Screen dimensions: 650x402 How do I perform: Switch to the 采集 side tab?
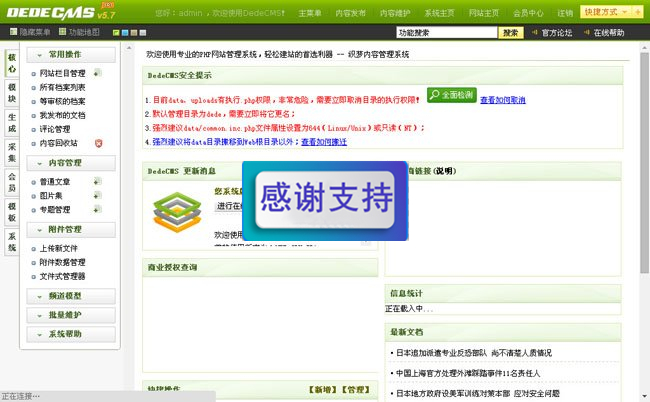point(12,153)
